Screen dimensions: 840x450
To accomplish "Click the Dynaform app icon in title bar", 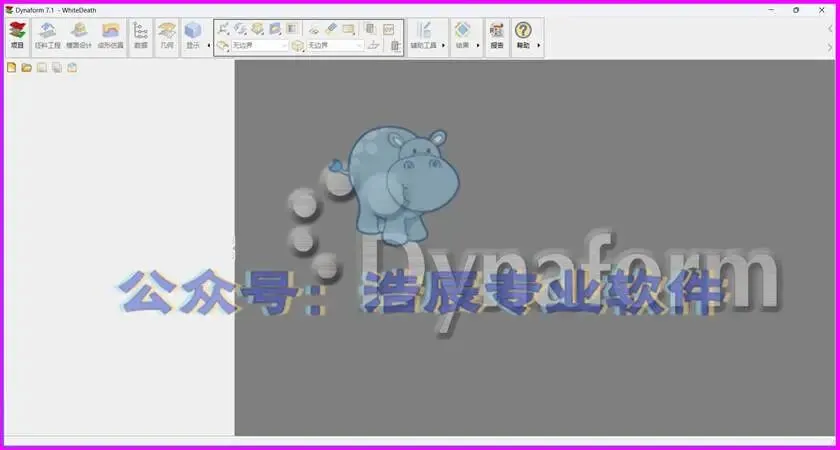I will [x=9, y=10].
